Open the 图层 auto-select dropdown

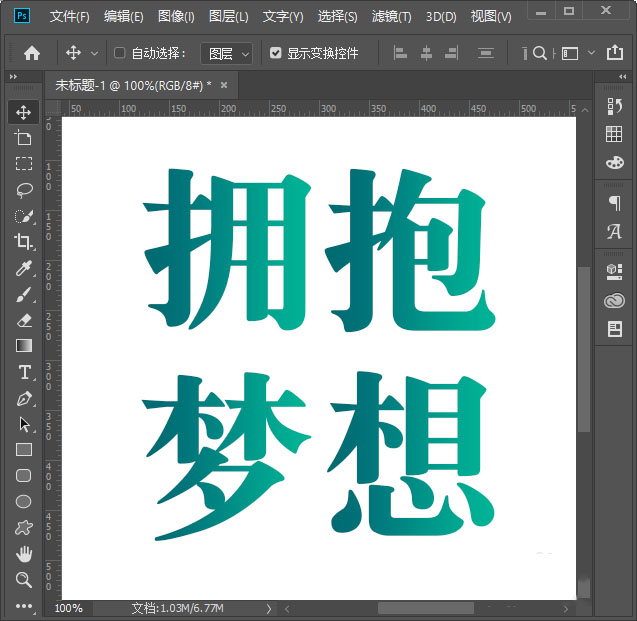[227, 53]
